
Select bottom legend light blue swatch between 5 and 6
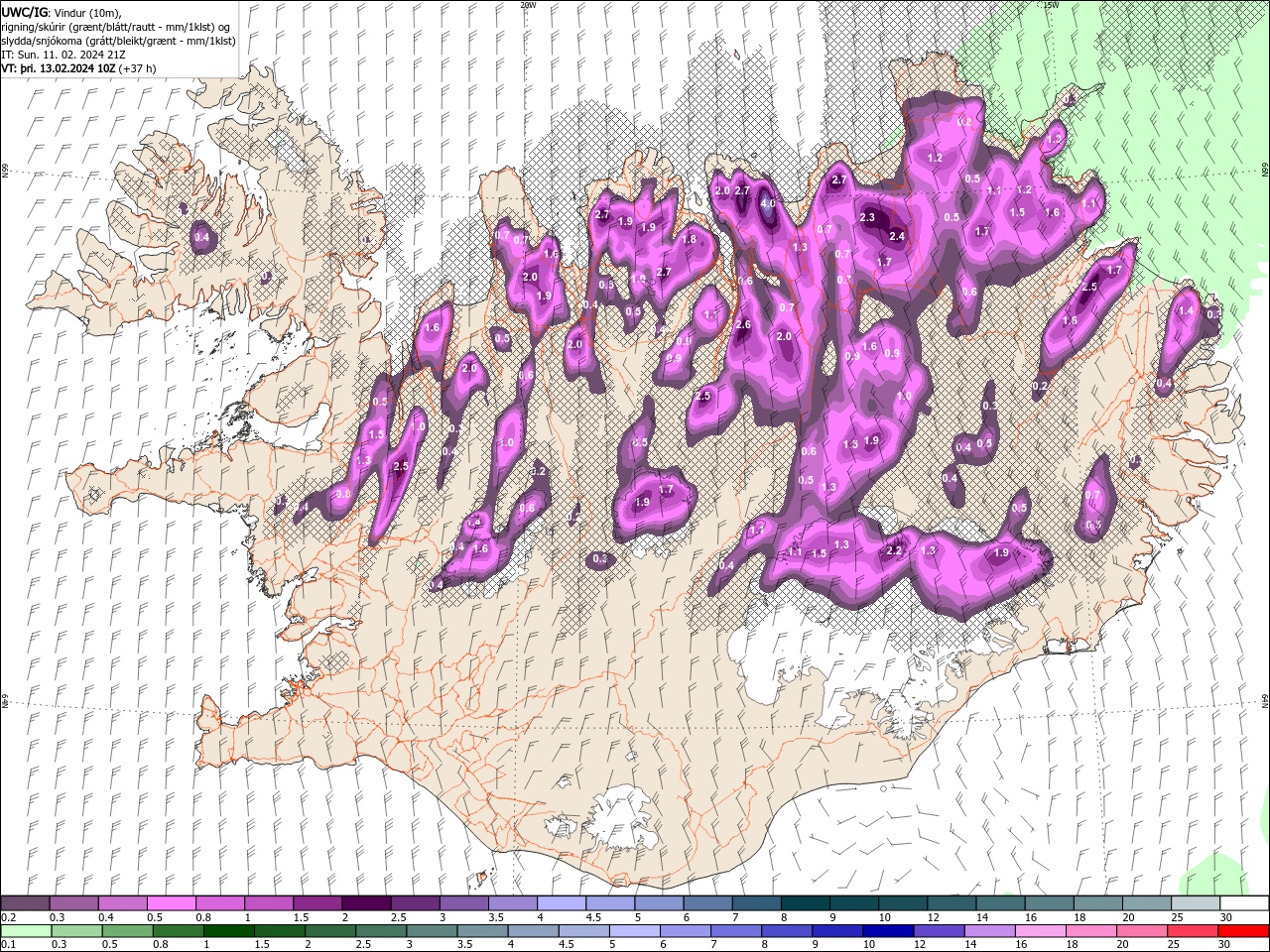point(634,931)
